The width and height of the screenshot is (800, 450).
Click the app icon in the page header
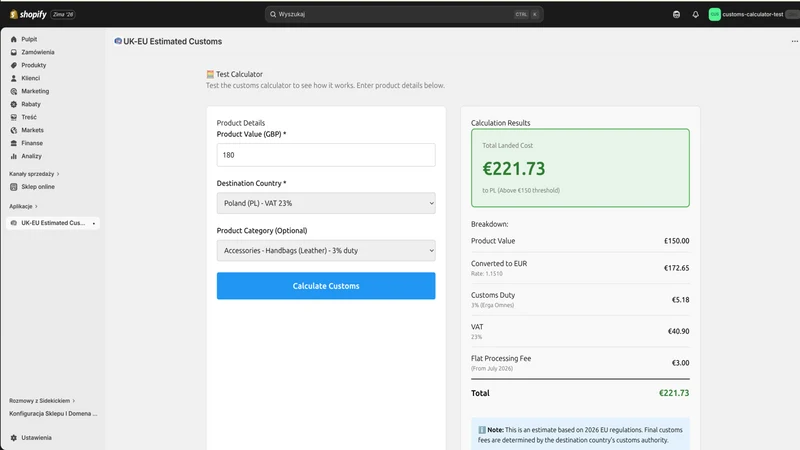tap(118, 41)
